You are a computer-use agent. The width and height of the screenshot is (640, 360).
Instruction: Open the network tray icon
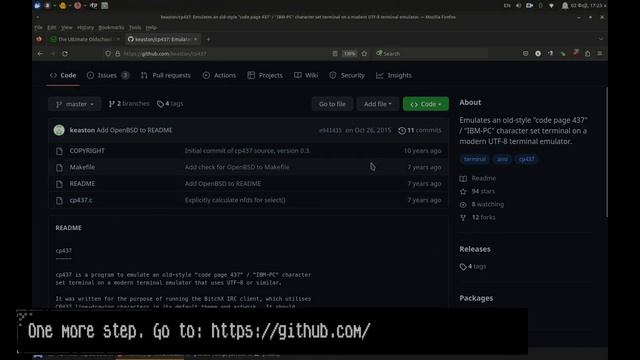pyautogui.click(x=551, y=6)
